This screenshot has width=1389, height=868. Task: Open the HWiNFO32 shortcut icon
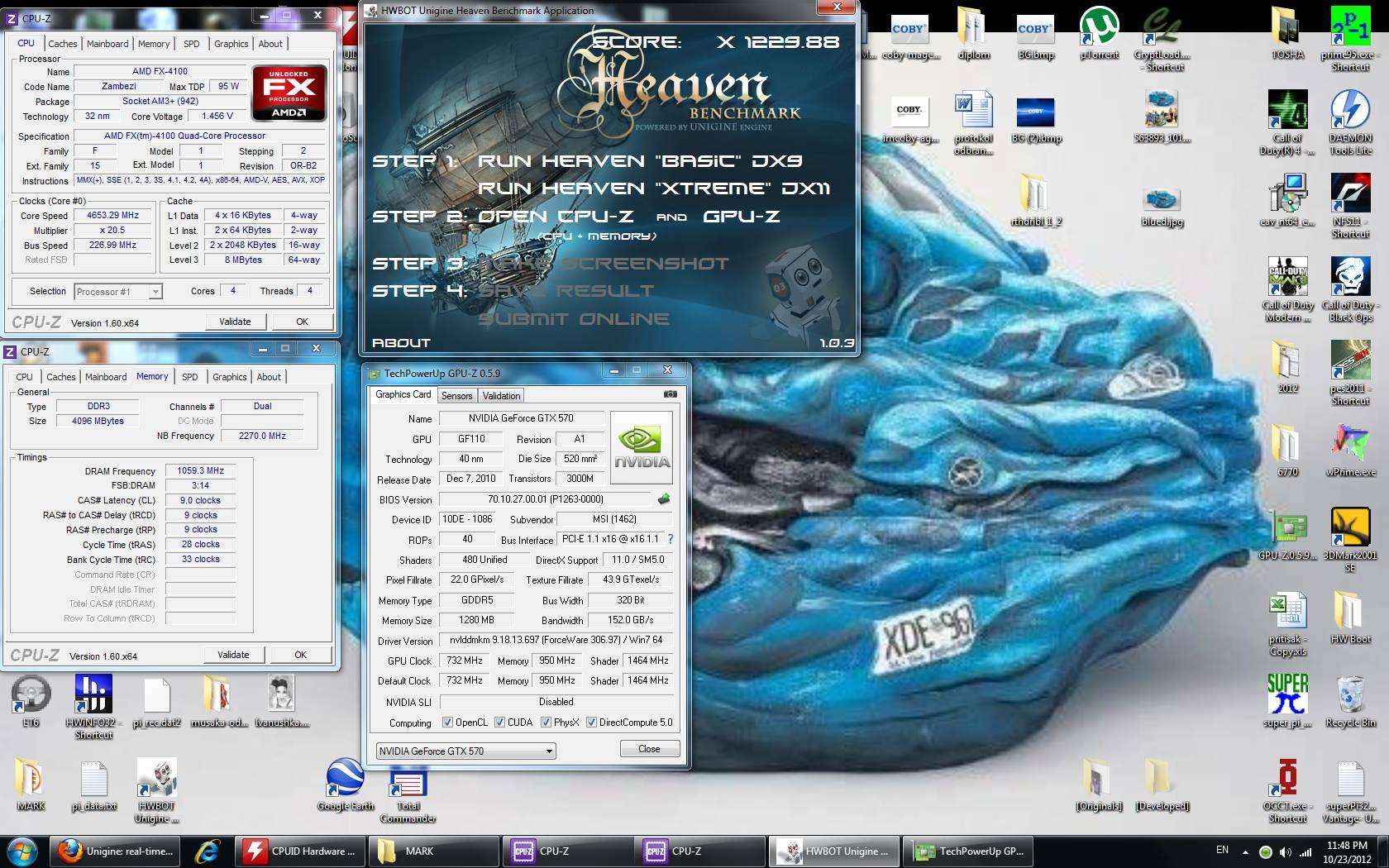click(x=93, y=707)
